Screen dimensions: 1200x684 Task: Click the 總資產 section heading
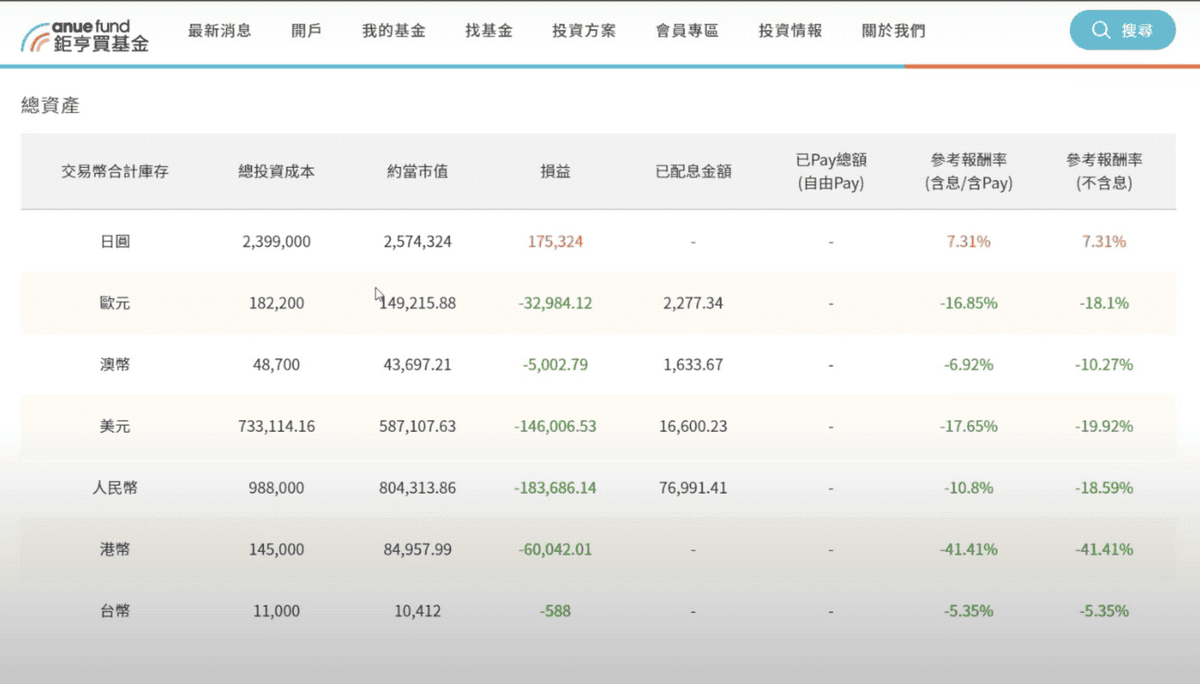click(50, 104)
